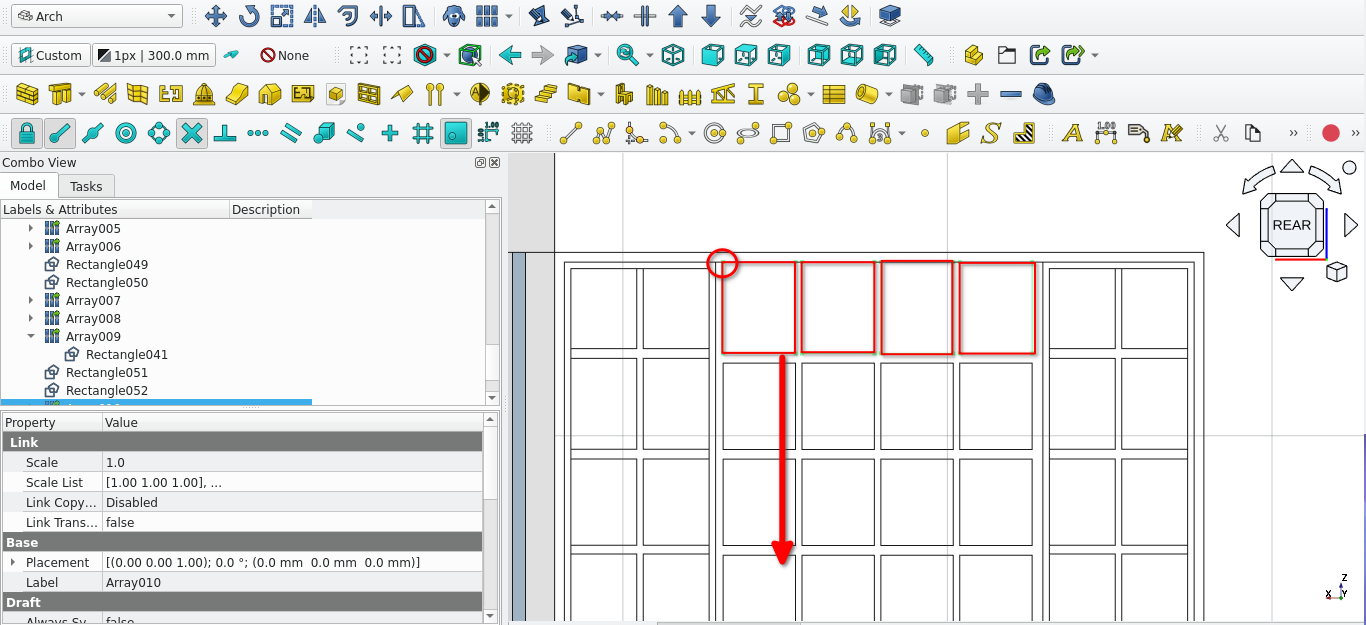
Task: Click the Draft Move tool
Action: (215, 16)
